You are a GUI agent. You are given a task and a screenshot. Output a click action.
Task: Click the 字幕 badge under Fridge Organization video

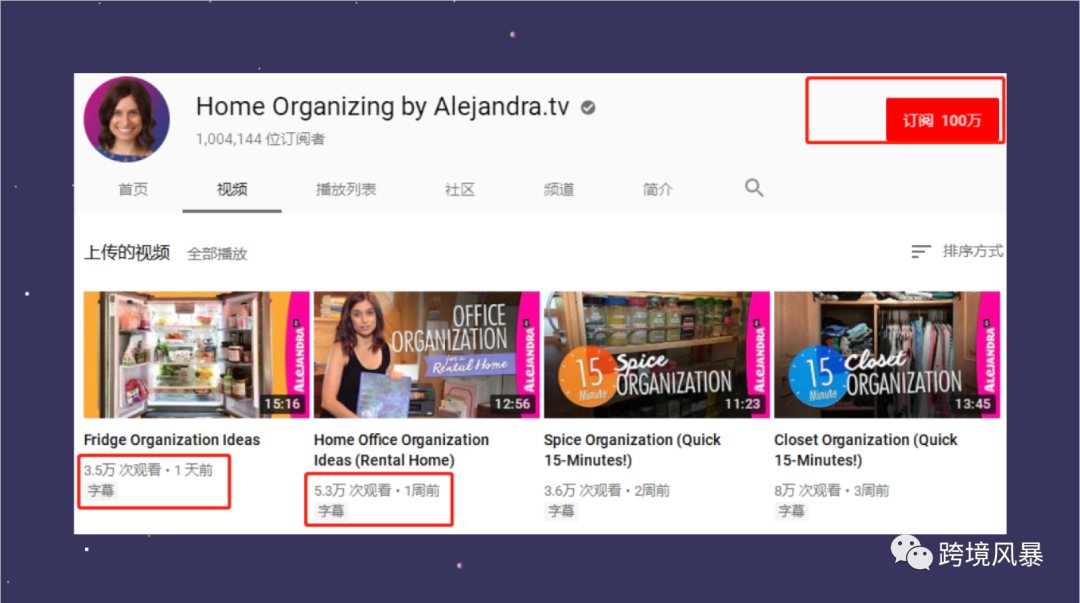(101, 491)
